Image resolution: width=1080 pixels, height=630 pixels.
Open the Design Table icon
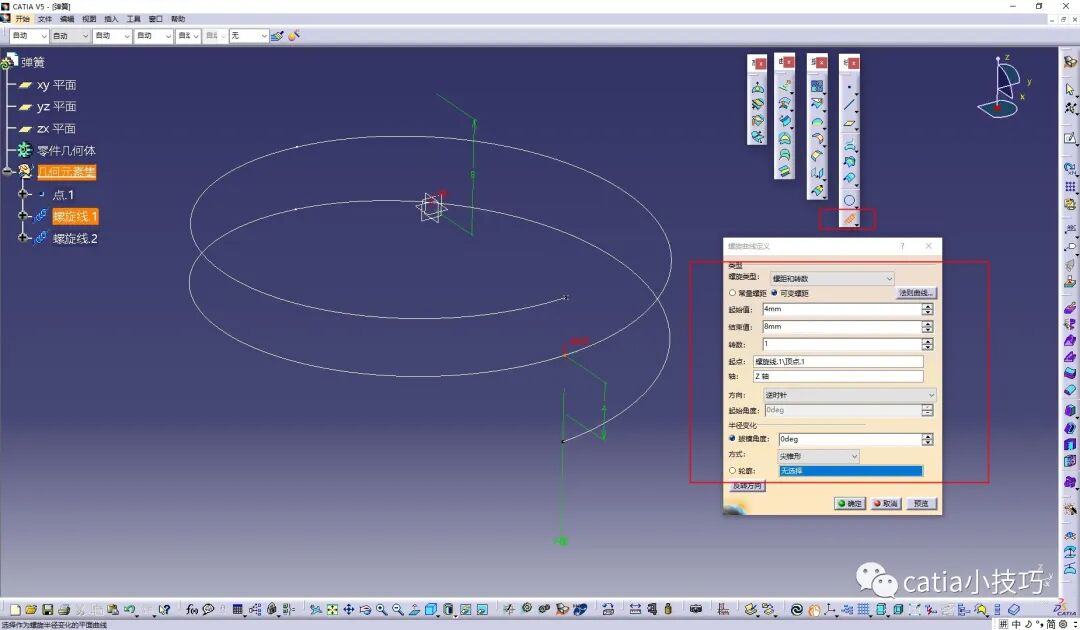click(x=238, y=609)
